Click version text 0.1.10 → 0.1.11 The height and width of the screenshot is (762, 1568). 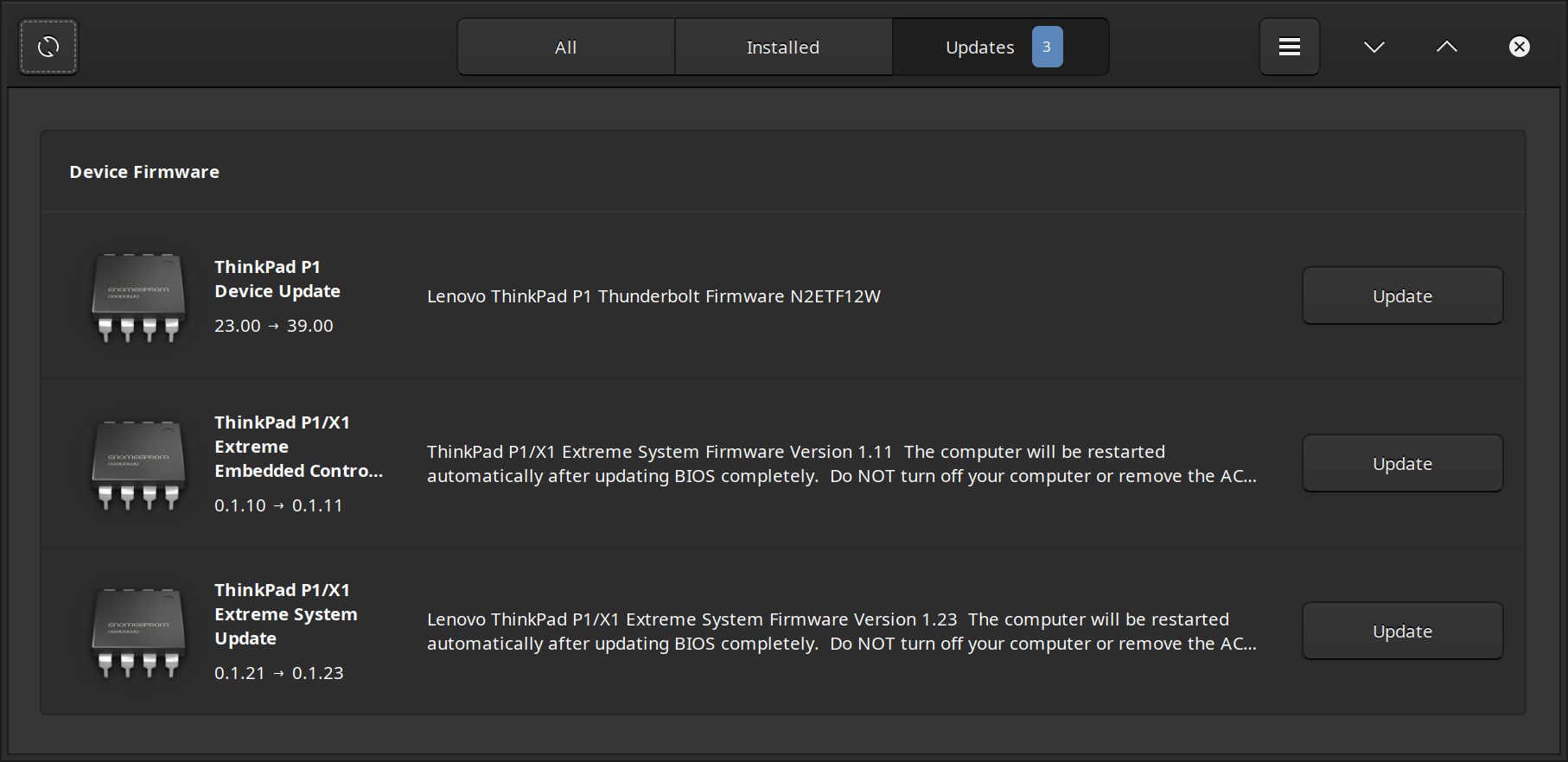pos(278,505)
